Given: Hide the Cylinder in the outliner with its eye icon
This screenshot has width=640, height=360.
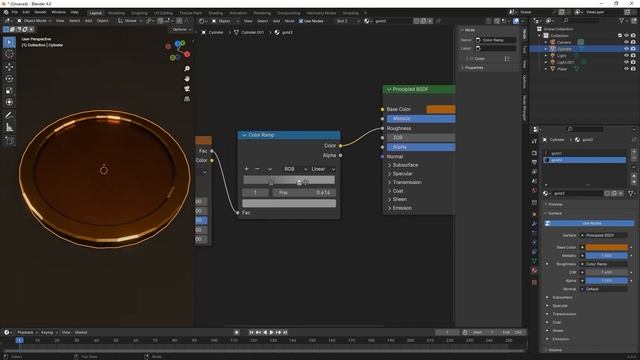Looking at the screenshot, I should pyautogui.click(x=627, y=49).
